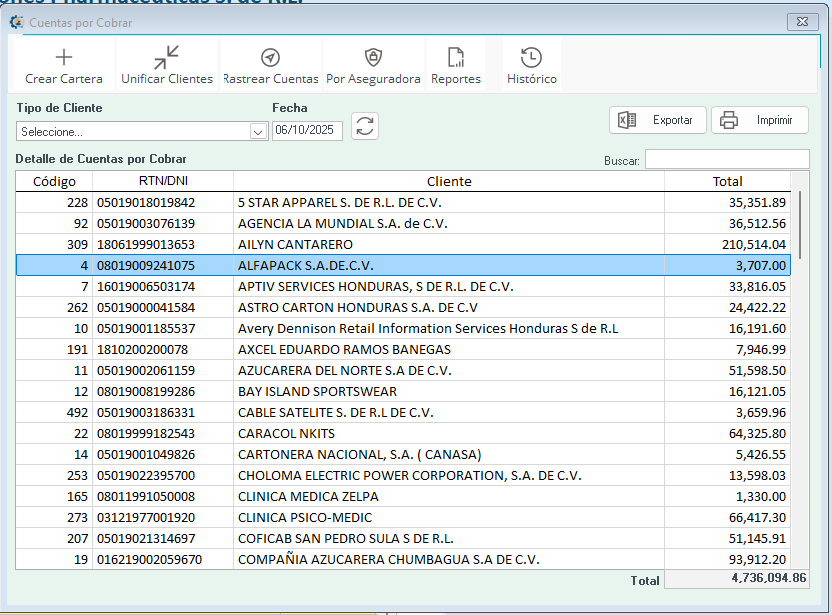Click the refresh icon beside the date
The height and width of the screenshot is (615, 832).
pos(365,127)
